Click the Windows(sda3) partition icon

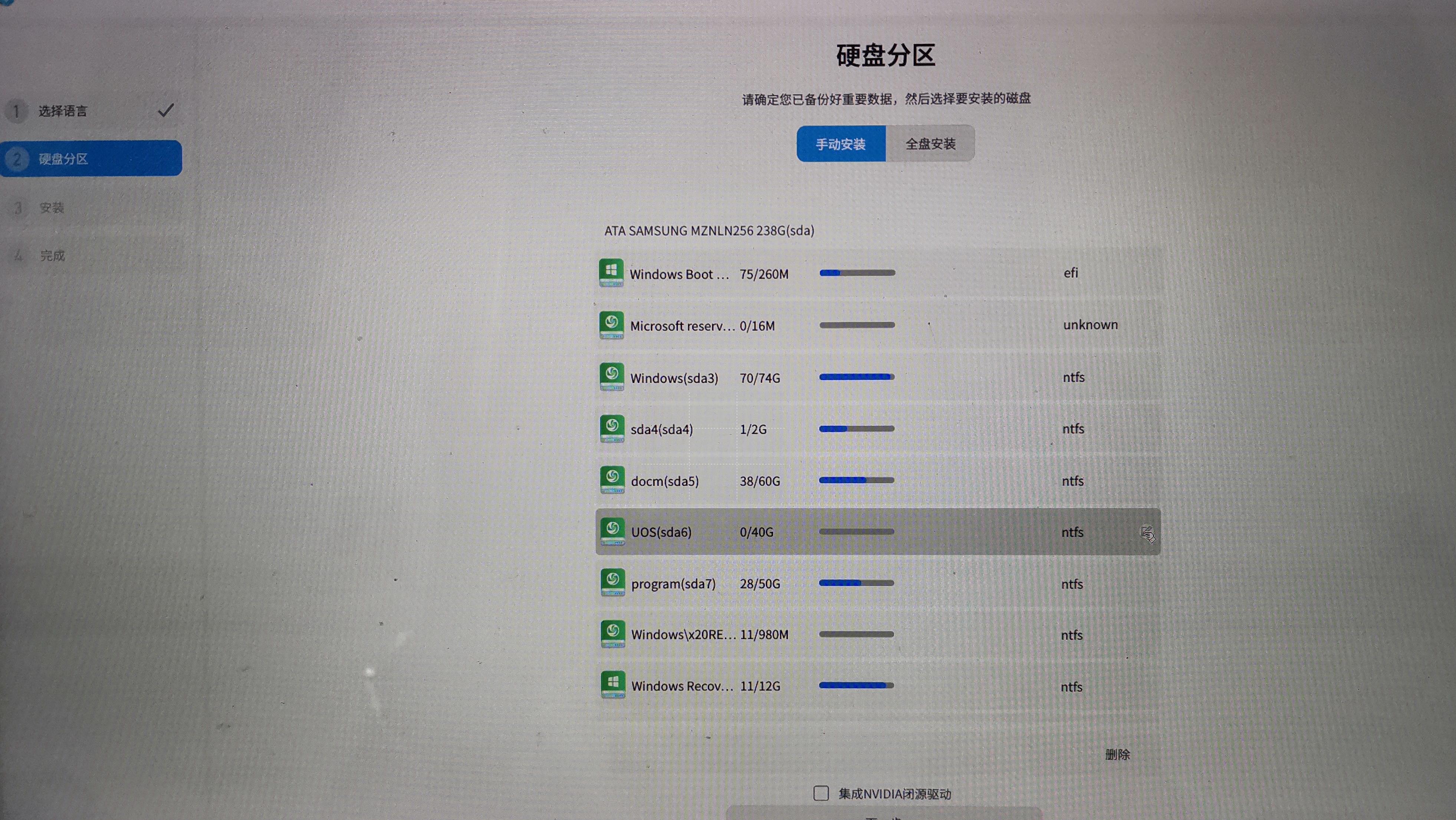(x=612, y=376)
